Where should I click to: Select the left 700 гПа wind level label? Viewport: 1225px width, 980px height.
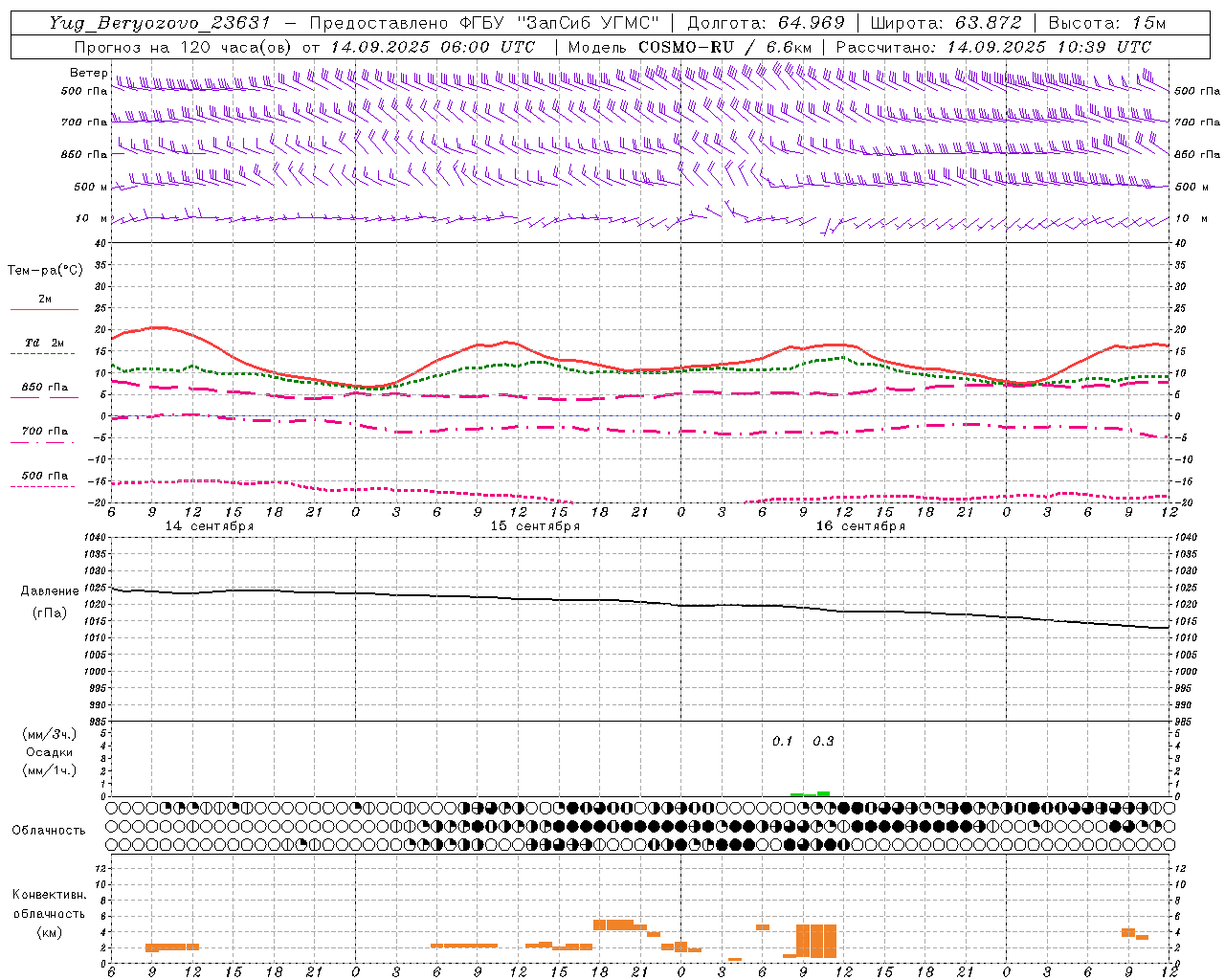pos(84,122)
